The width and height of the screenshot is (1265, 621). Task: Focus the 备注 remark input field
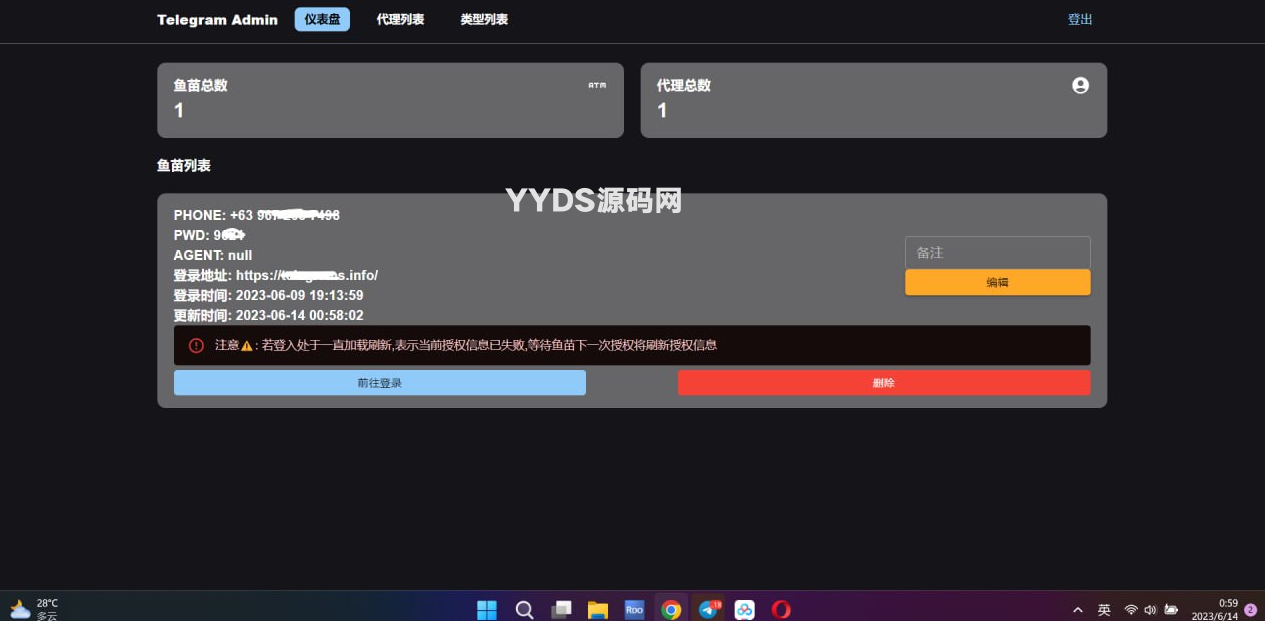997,253
